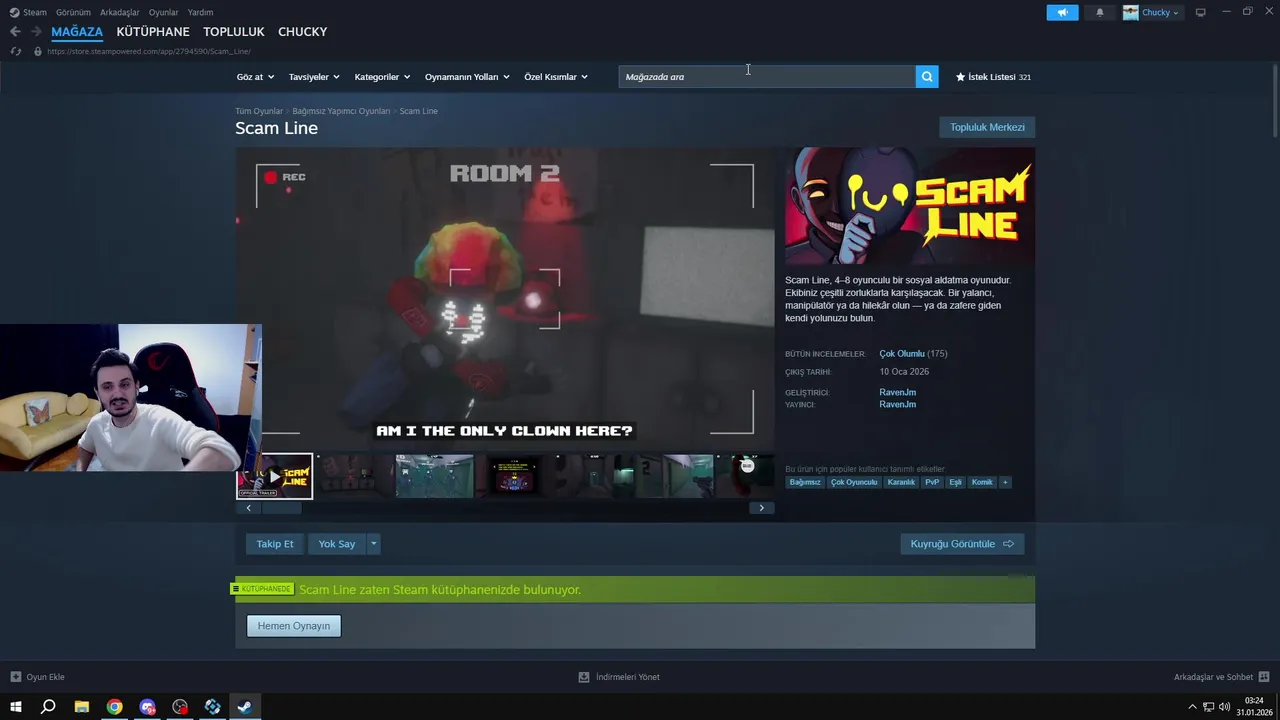Open Google Chrome from the taskbar

pos(115,707)
